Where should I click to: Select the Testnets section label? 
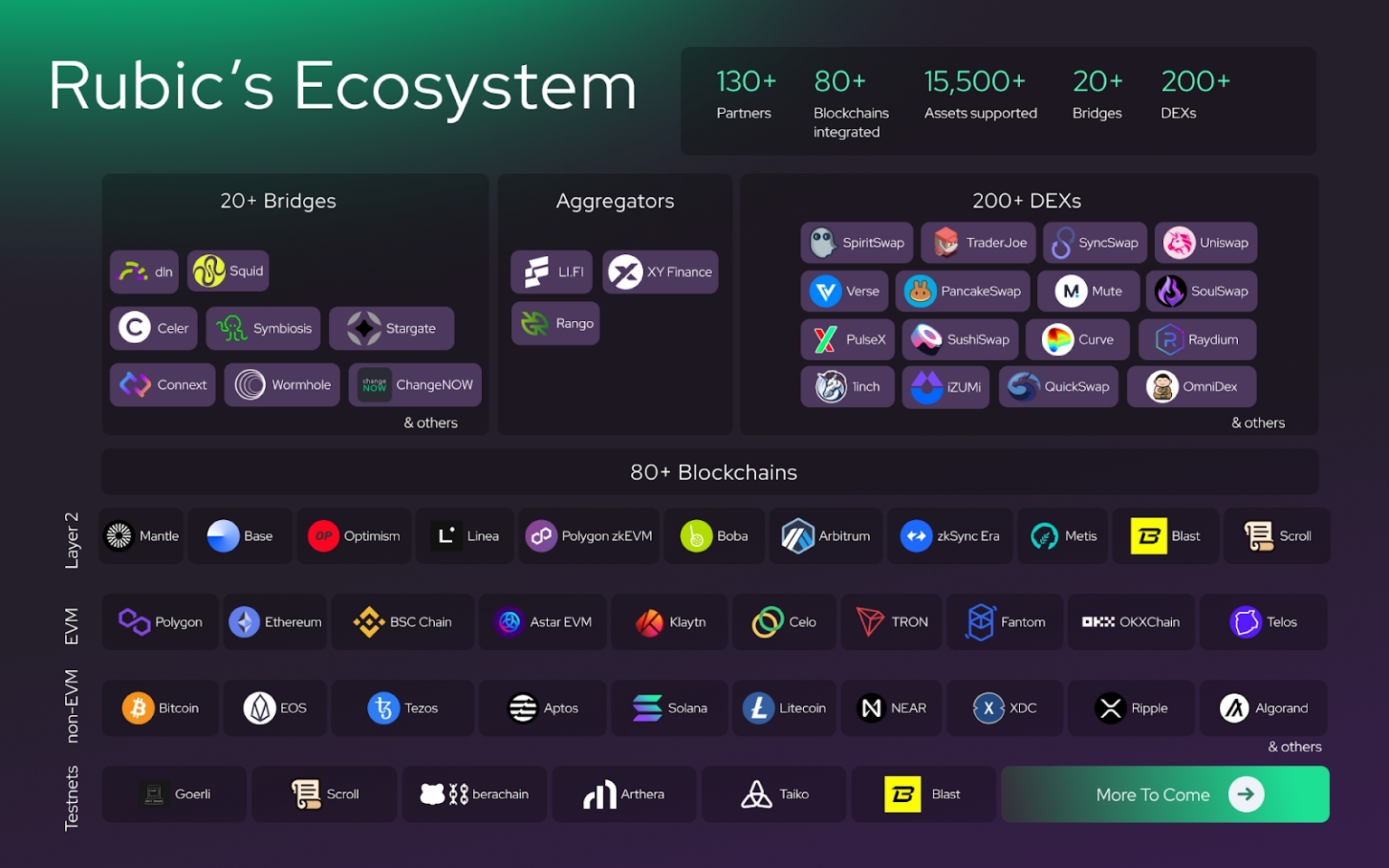[x=72, y=795]
